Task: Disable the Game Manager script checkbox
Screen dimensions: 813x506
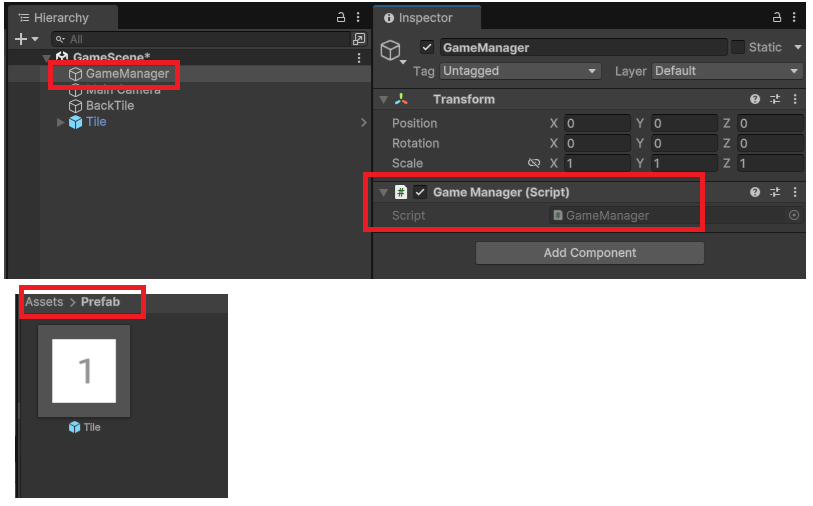Action: coord(420,192)
